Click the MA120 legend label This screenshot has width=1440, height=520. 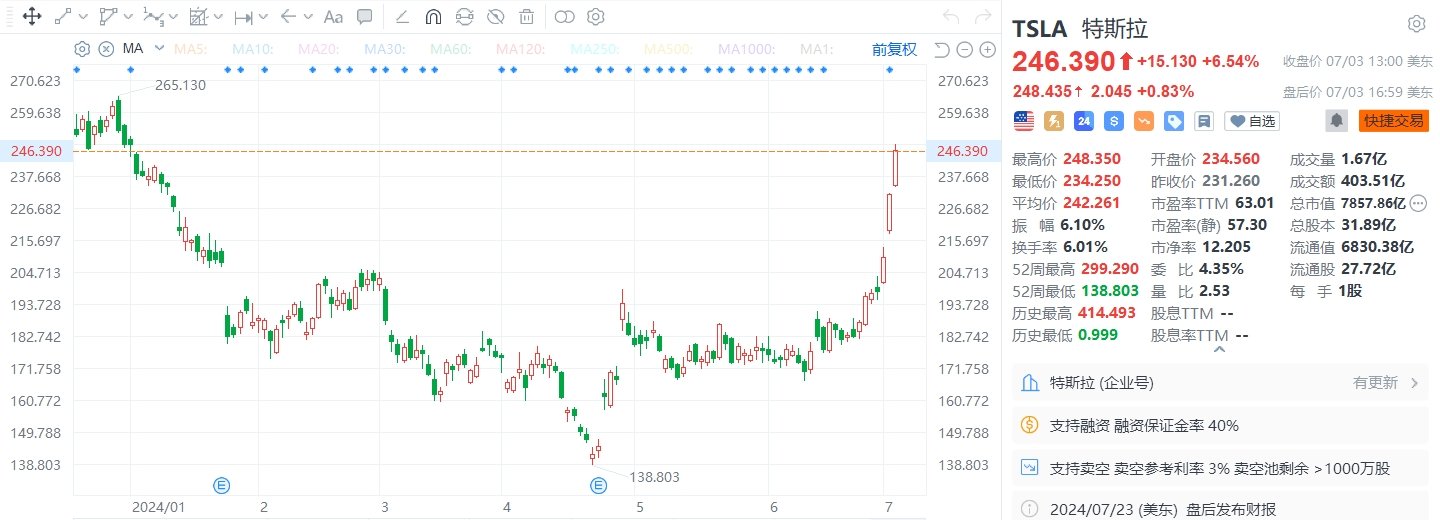tap(521, 49)
